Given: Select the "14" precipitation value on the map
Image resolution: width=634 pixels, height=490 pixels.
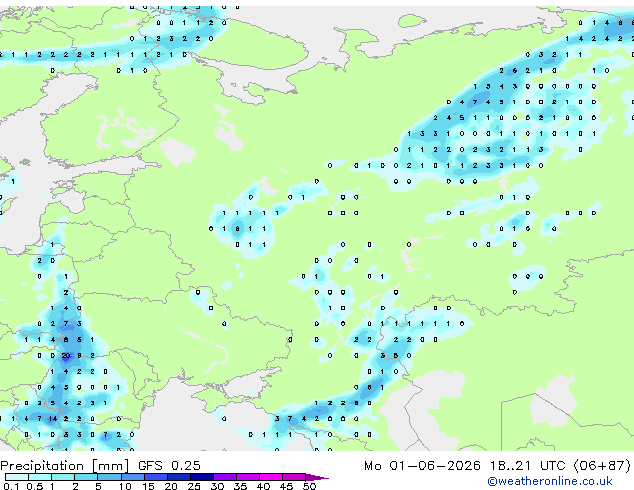Looking at the screenshot, I should click(53, 419).
